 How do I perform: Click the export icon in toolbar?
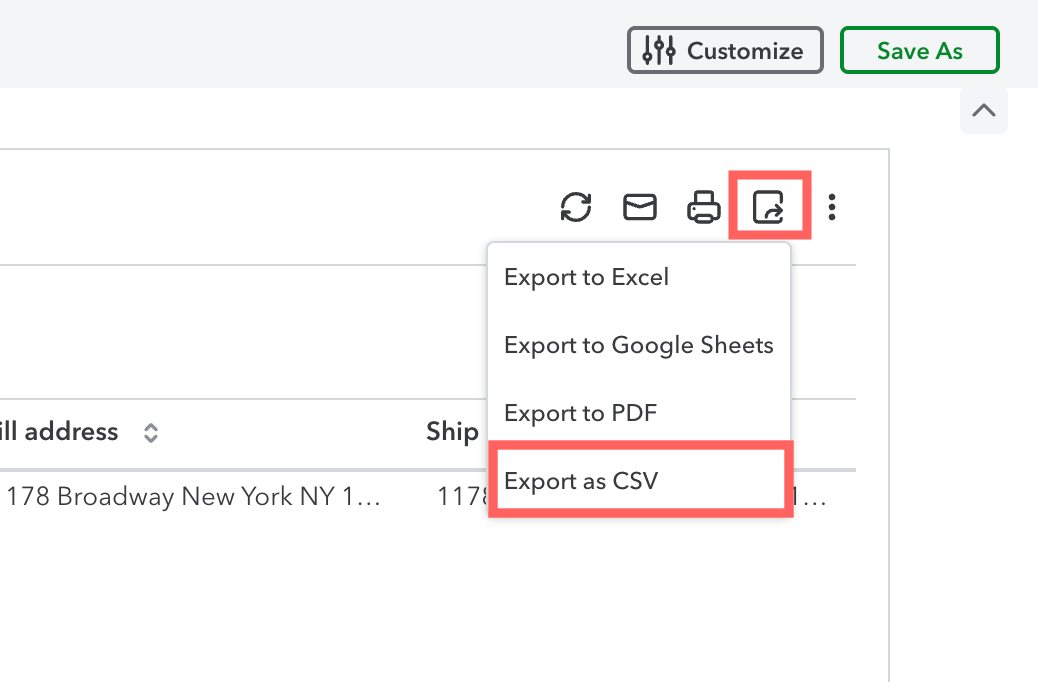768,207
